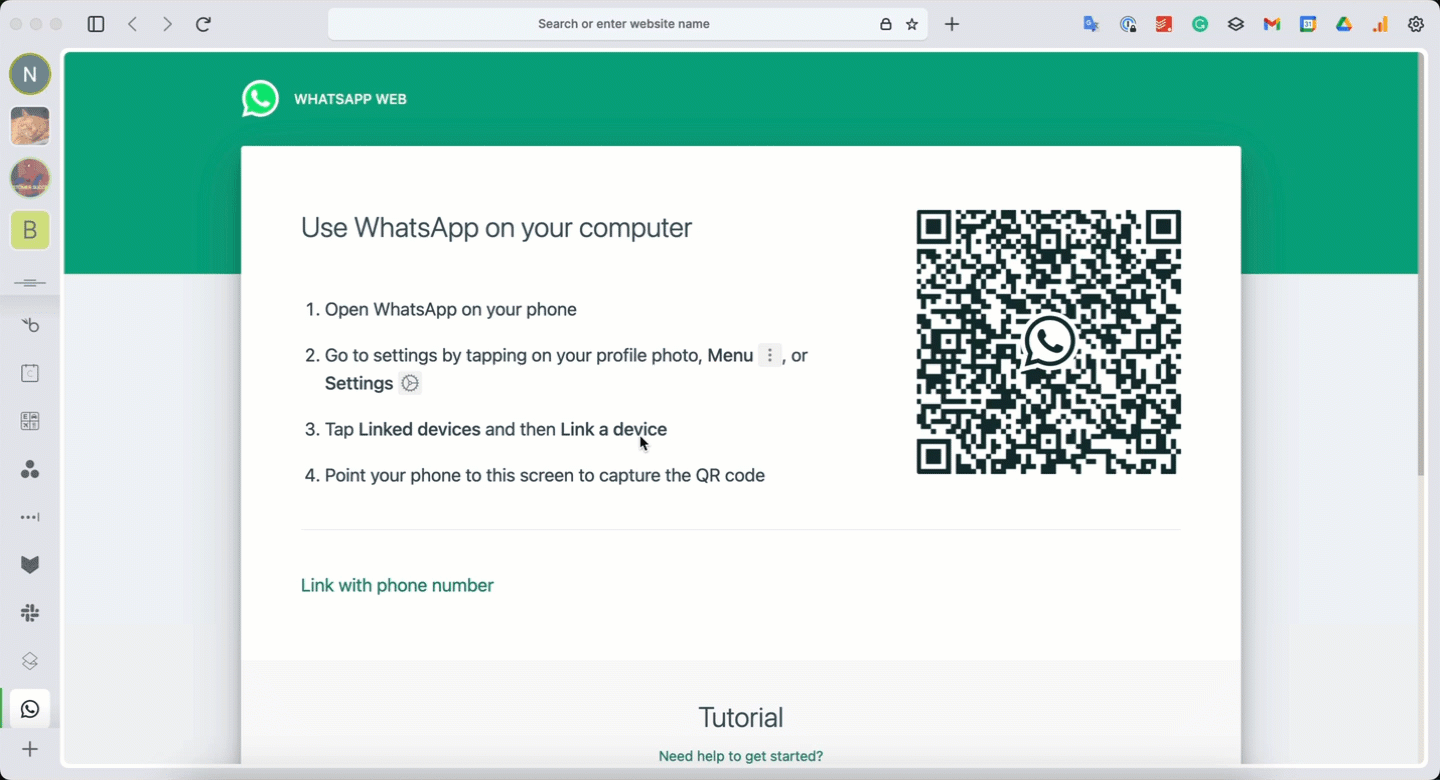Click the Tutorial heading

tap(741, 717)
